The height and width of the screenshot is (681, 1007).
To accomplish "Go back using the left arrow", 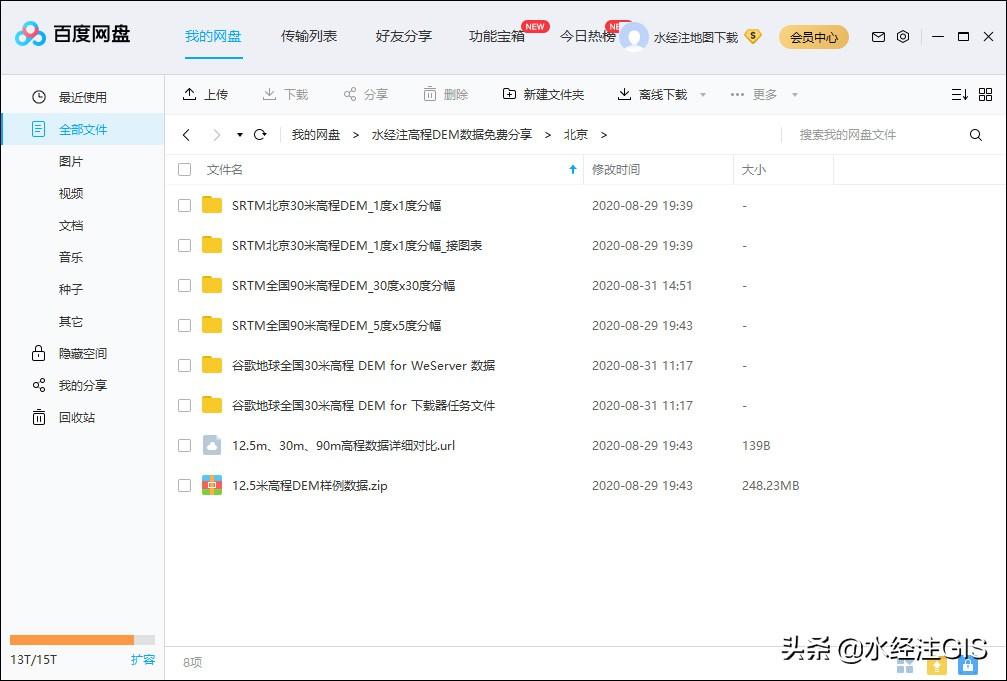I will click(x=186, y=134).
